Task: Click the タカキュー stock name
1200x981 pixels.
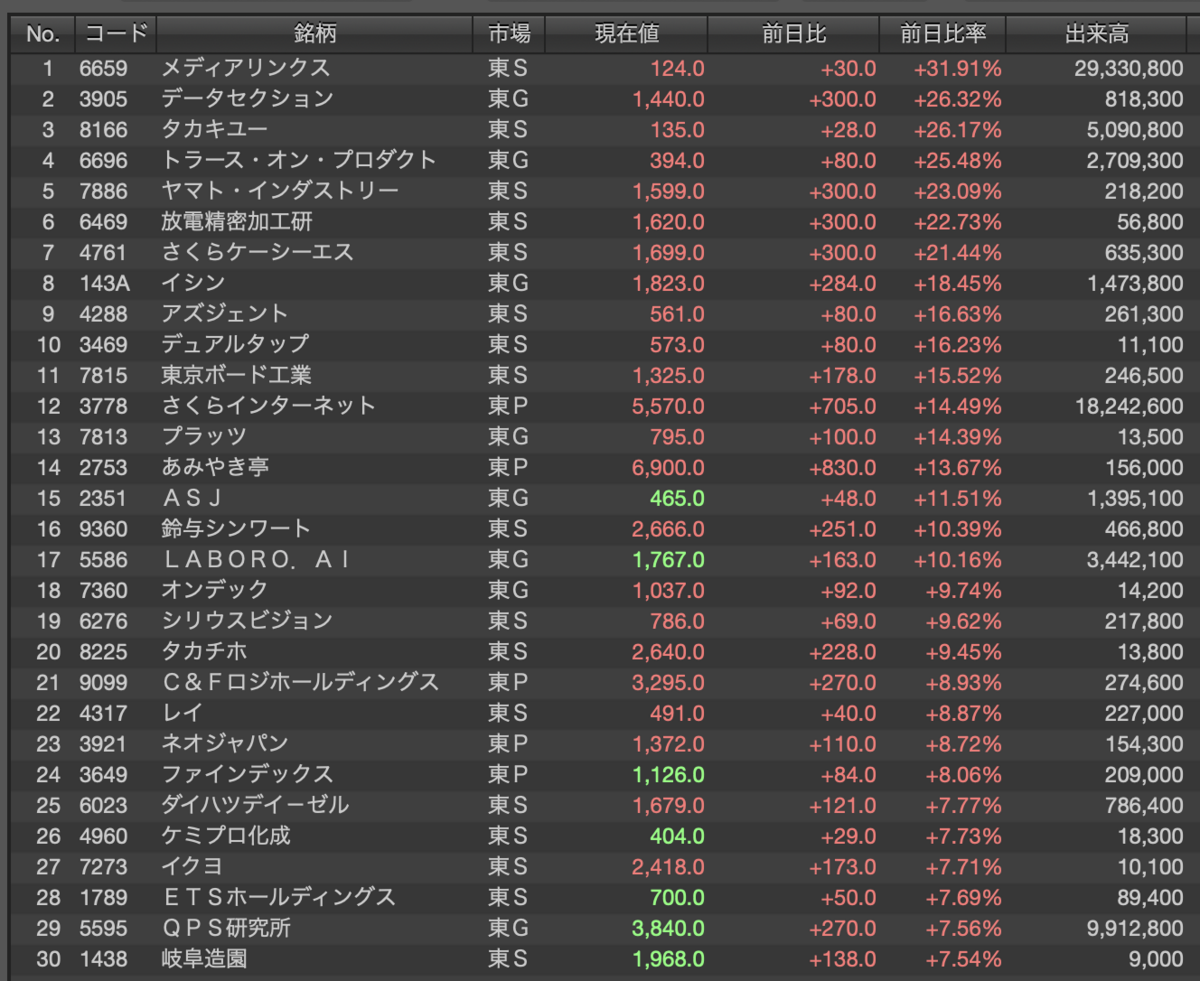Action: [x=214, y=130]
